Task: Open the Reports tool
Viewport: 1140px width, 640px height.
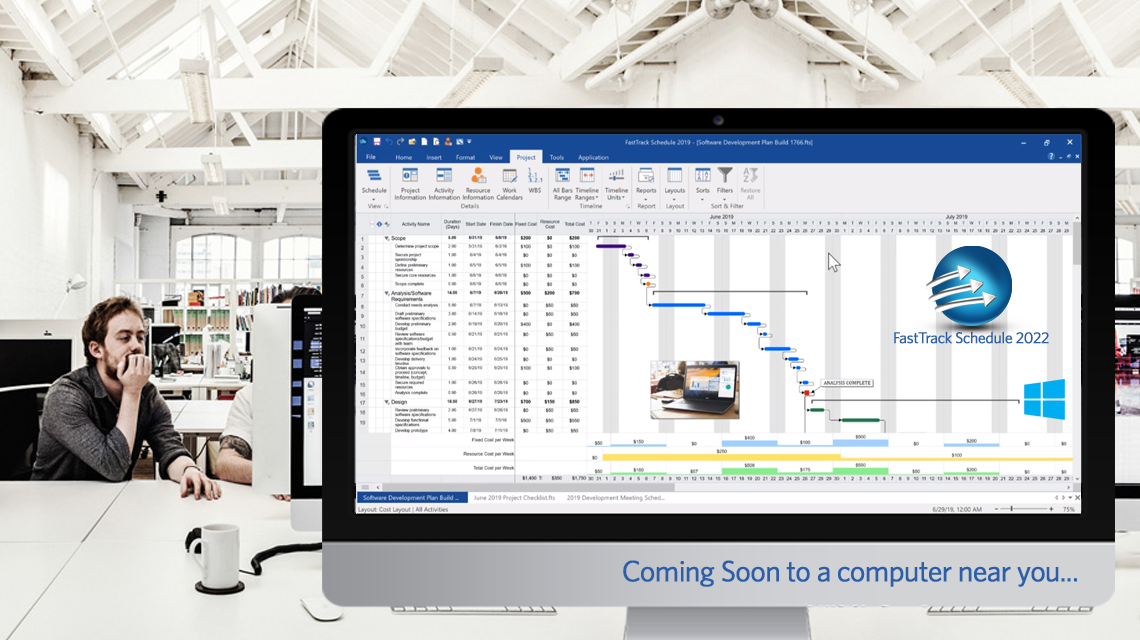Action: point(646,180)
